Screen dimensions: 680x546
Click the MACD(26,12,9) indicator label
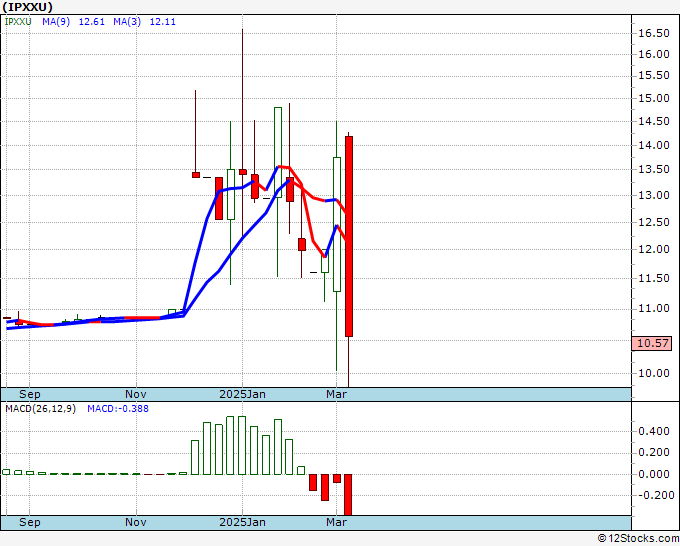coord(40,409)
